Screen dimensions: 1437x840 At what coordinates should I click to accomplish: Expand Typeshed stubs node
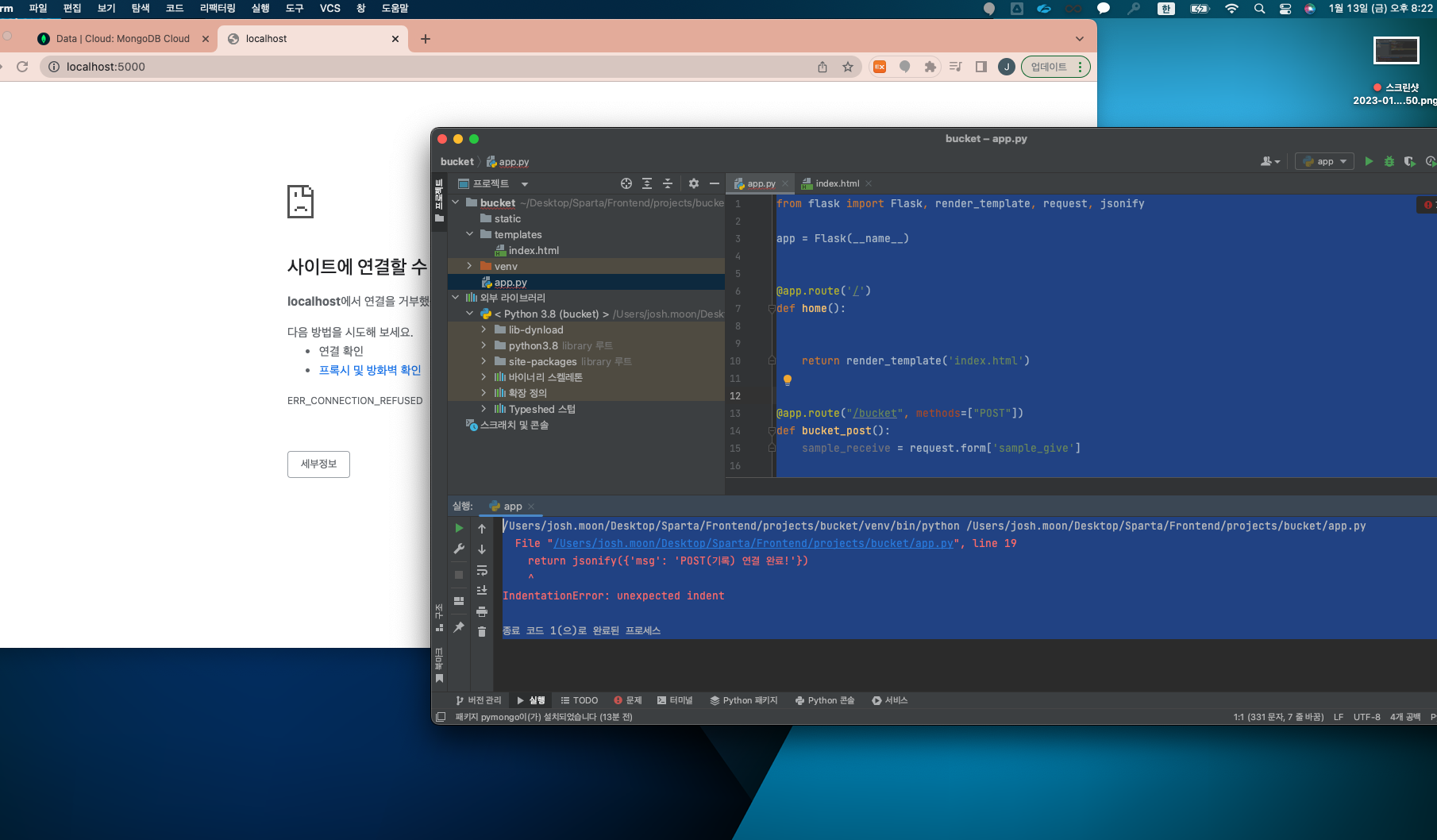pyautogui.click(x=484, y=409)
